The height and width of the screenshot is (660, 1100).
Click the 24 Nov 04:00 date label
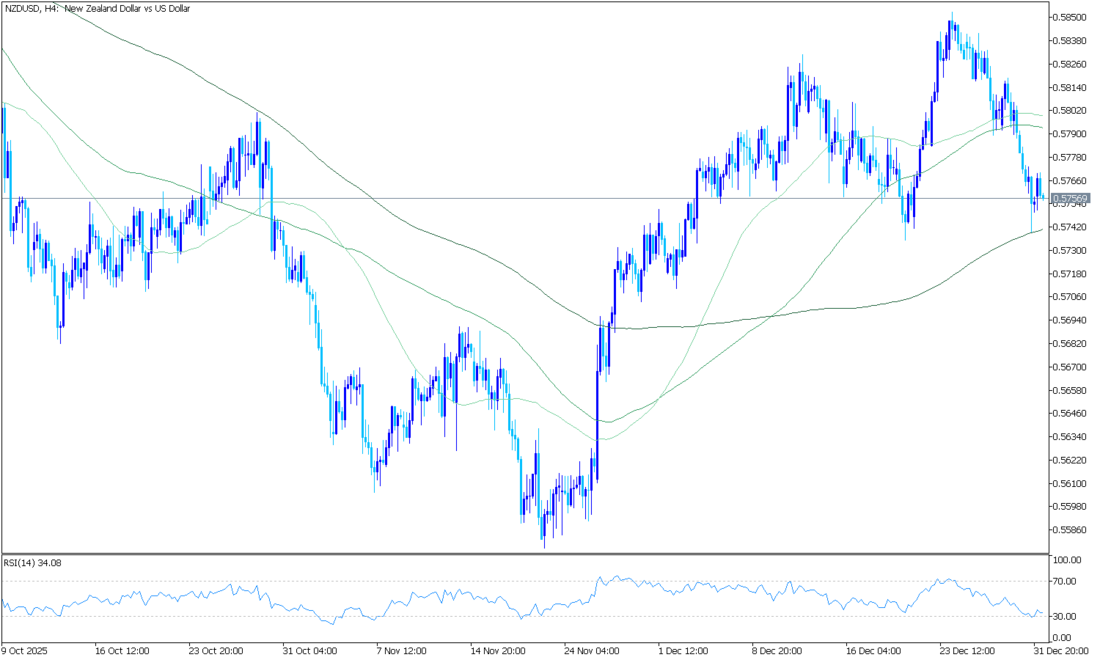coord(588,649)
